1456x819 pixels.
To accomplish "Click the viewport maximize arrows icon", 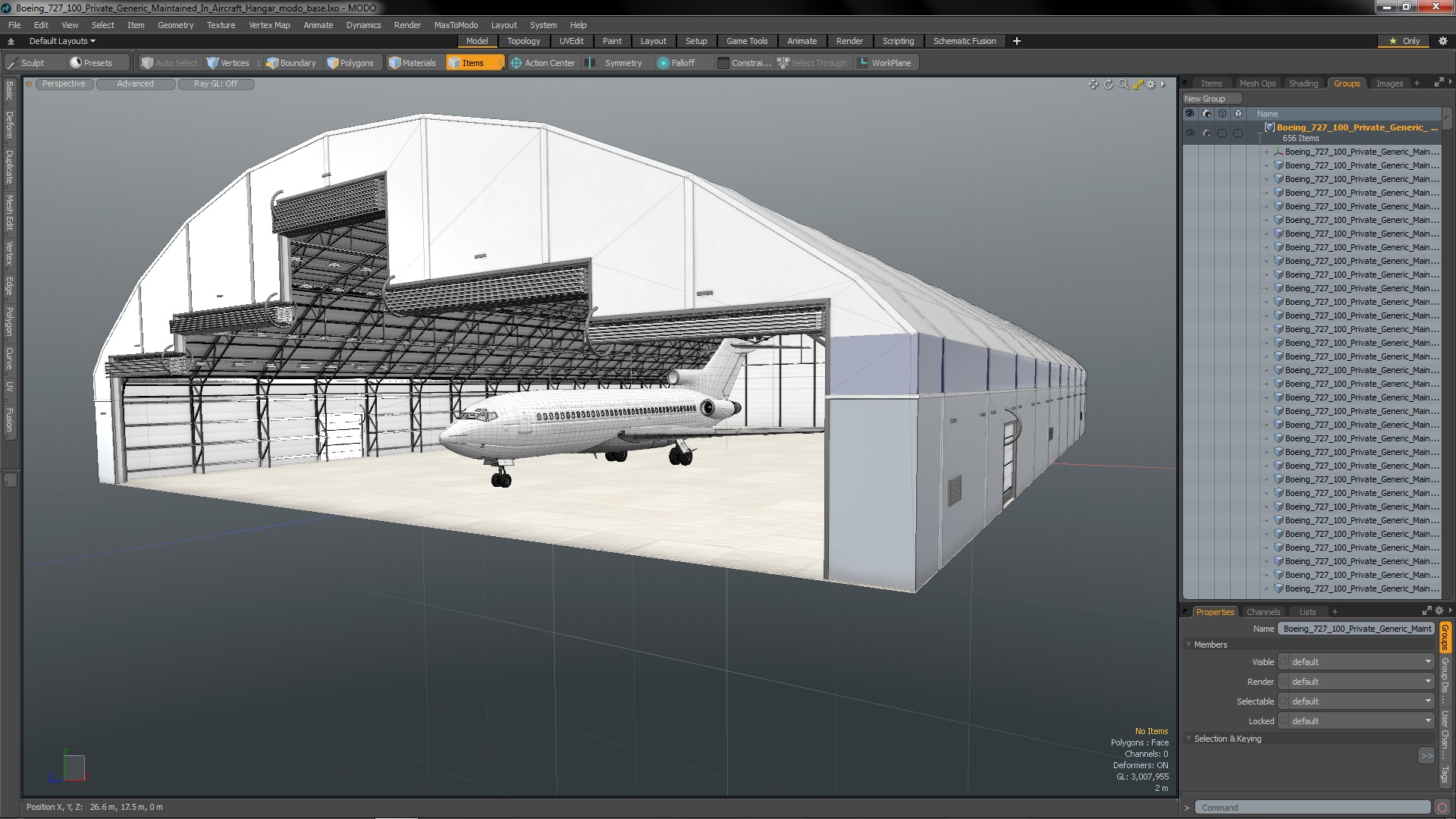I will (1137, 84).
